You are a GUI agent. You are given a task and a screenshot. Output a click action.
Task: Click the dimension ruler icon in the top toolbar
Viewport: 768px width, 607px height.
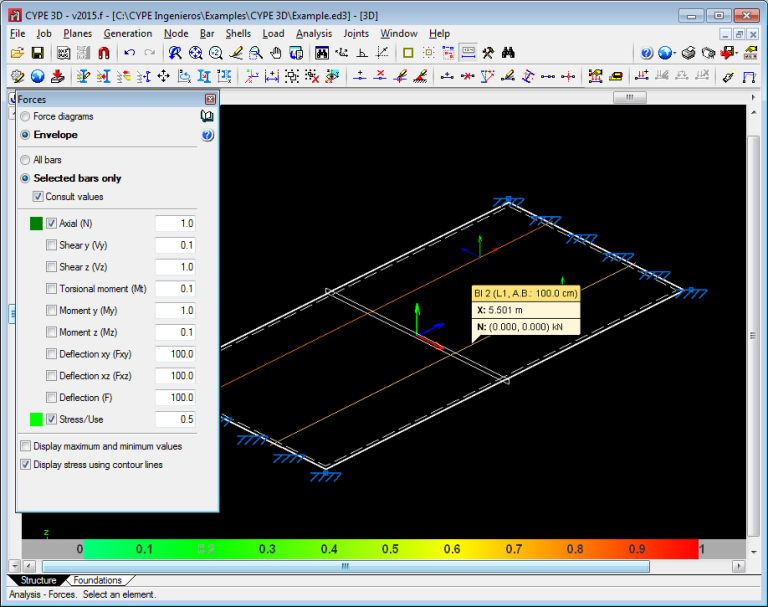click(468, 53)
